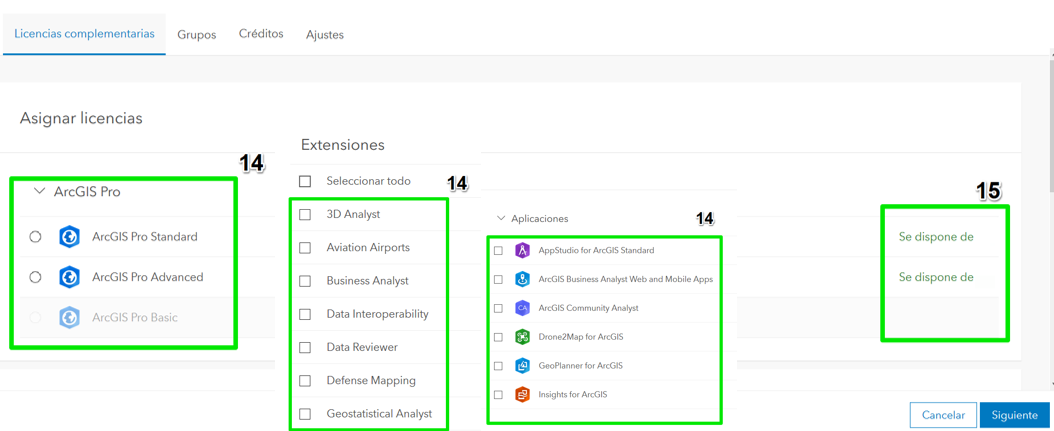Screen dimensions: 1054x431
Task: Click the ArcGIS Pro Advanced icon
Action: point(69,277)
